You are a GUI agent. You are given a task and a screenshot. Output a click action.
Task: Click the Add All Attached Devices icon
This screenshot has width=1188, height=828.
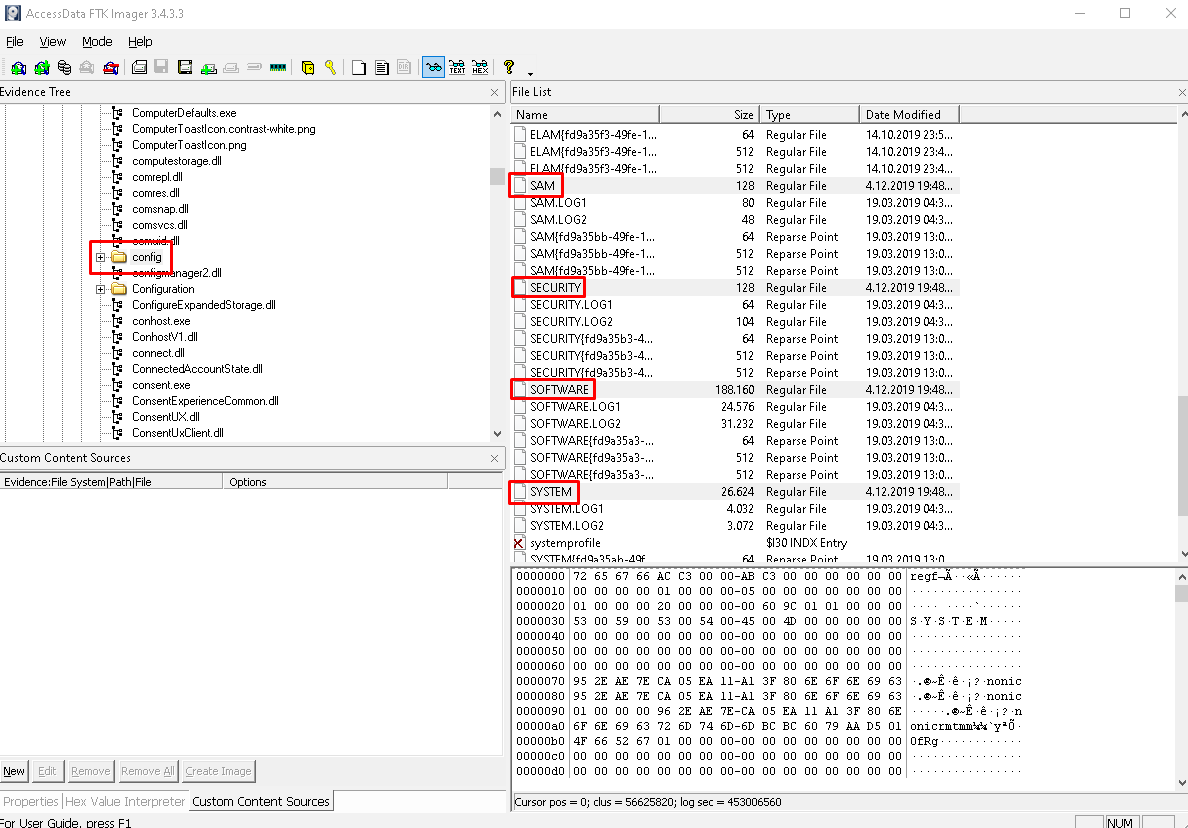[42, 67]
